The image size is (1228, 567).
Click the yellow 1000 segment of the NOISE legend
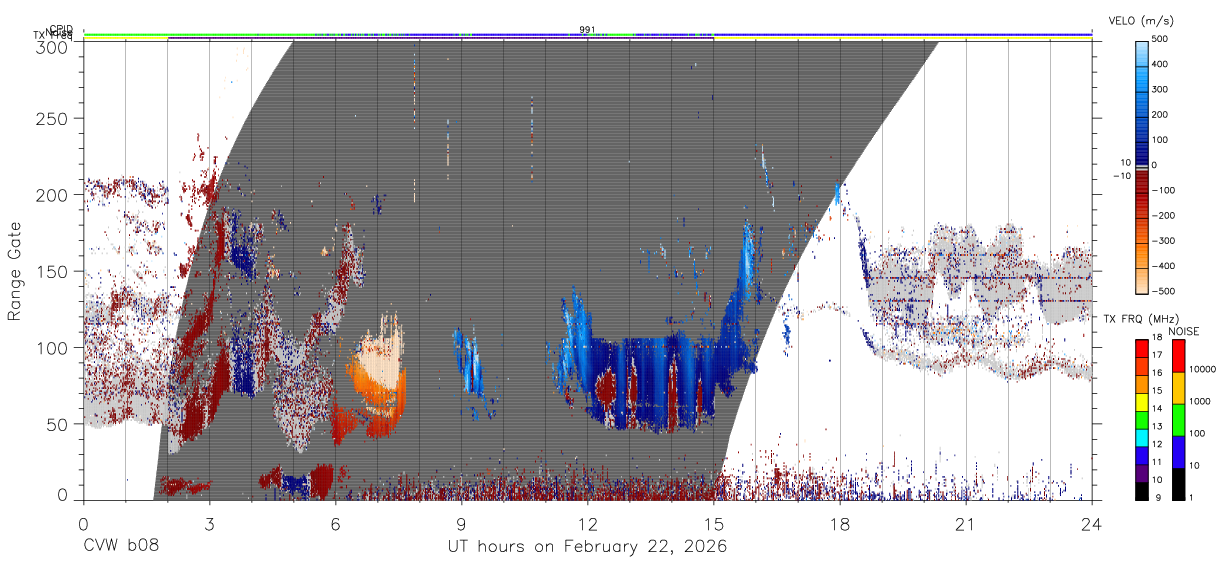[1178, 388]
